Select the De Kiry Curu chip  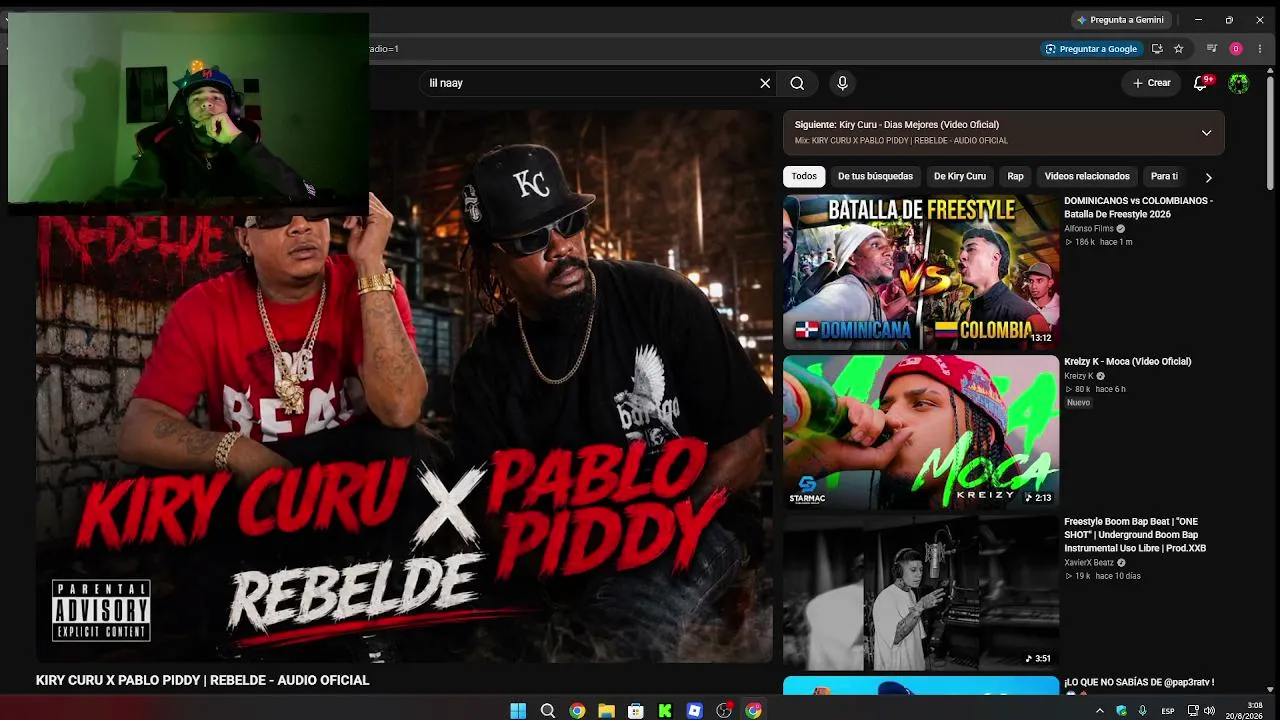(x=960, y=177)
